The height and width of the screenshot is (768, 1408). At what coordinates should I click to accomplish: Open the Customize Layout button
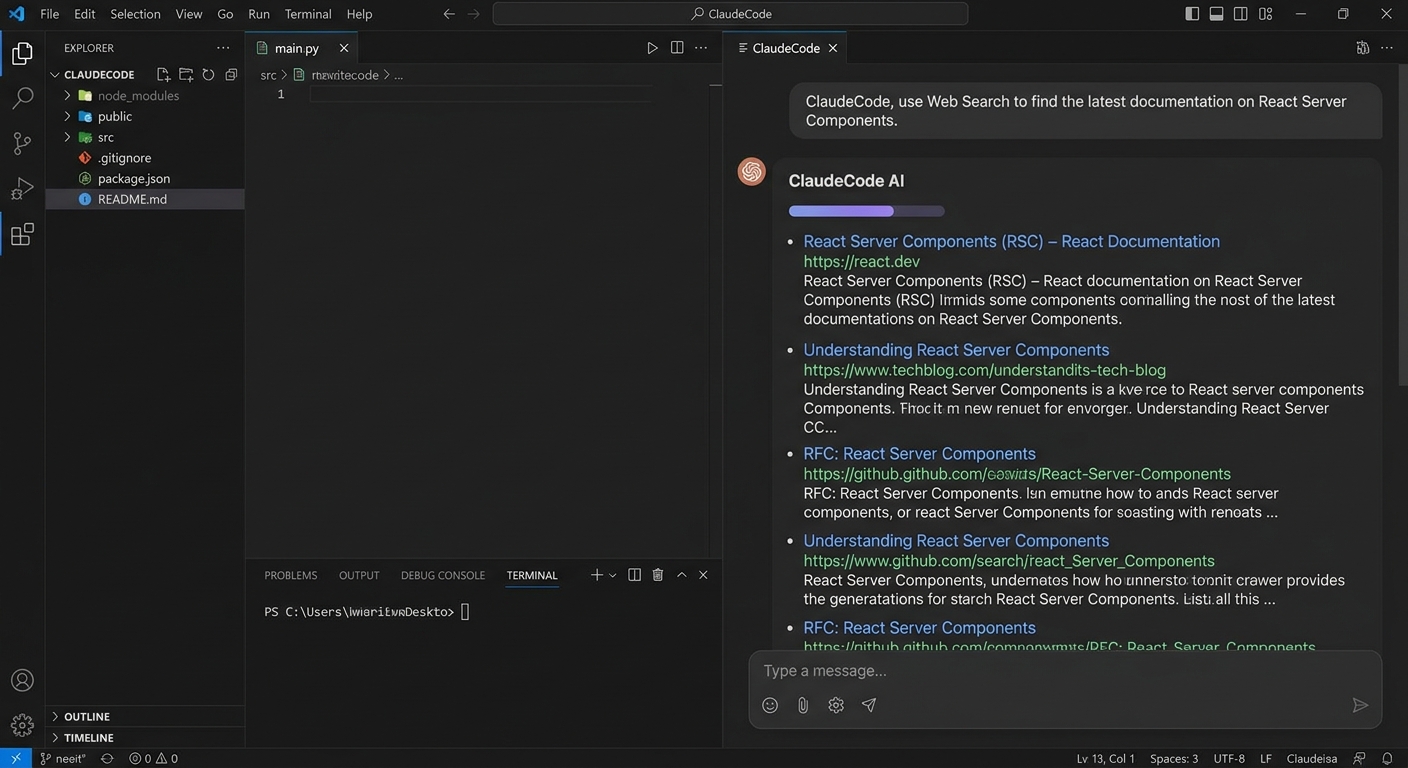1265,14
